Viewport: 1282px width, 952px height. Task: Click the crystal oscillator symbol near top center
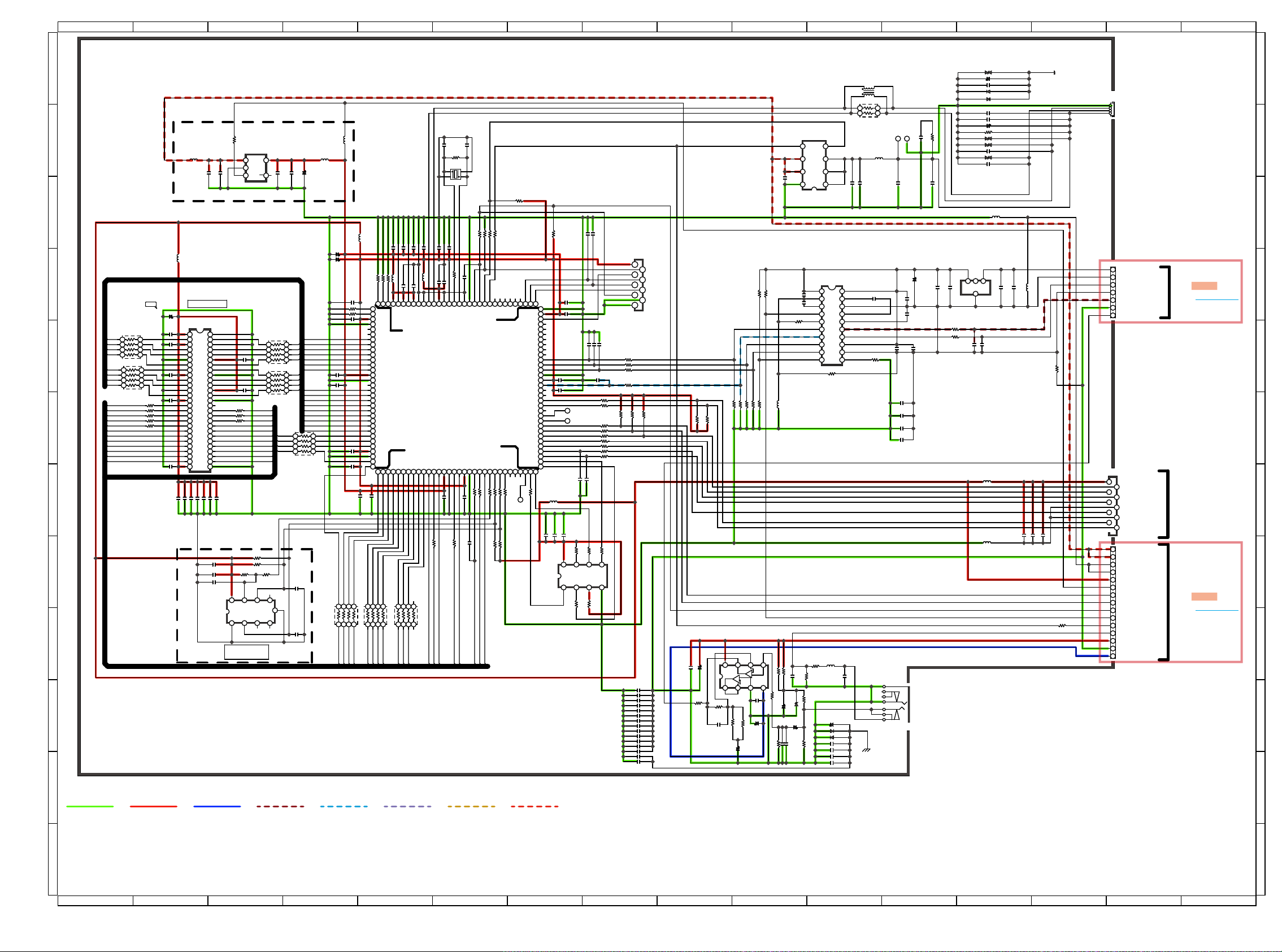click(455, 174)
